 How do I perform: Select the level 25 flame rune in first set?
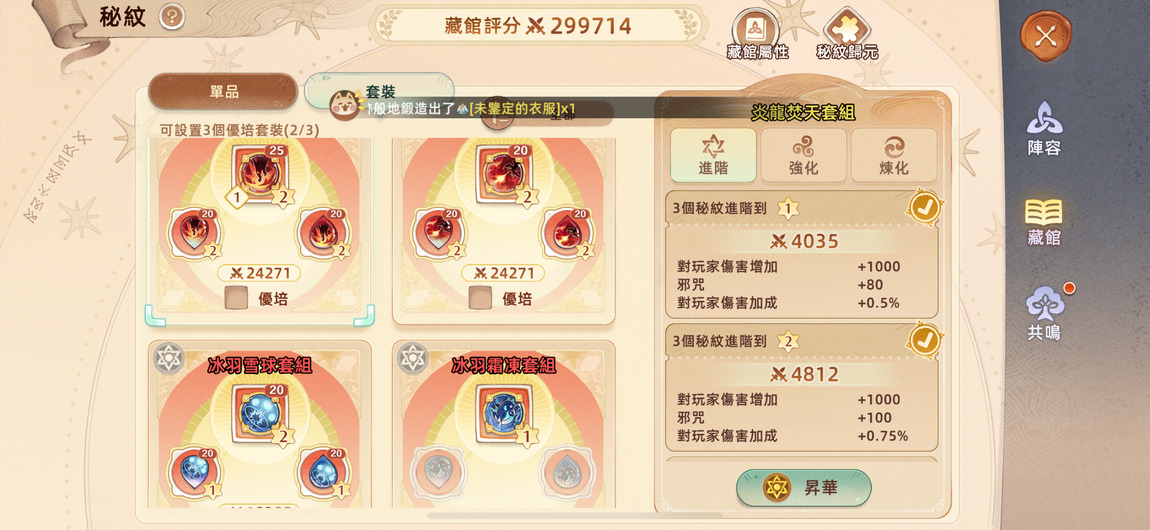(260, 173)
